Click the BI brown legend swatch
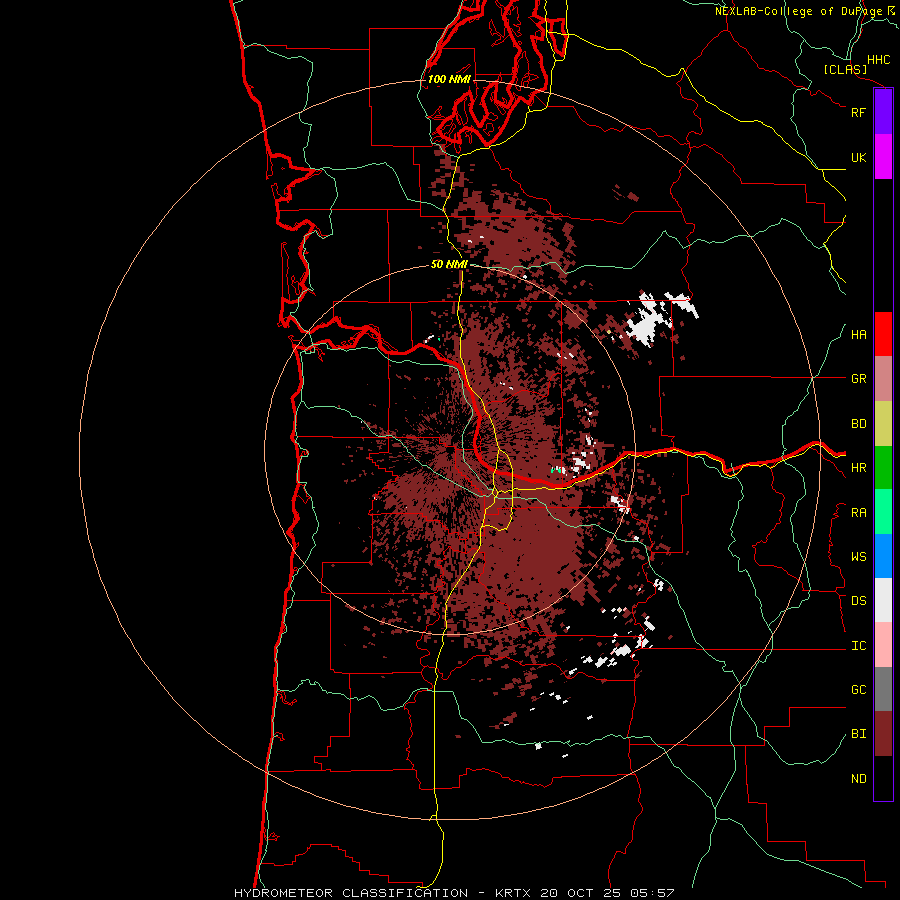The image size is (900, 900). click(x=883, y=734)
